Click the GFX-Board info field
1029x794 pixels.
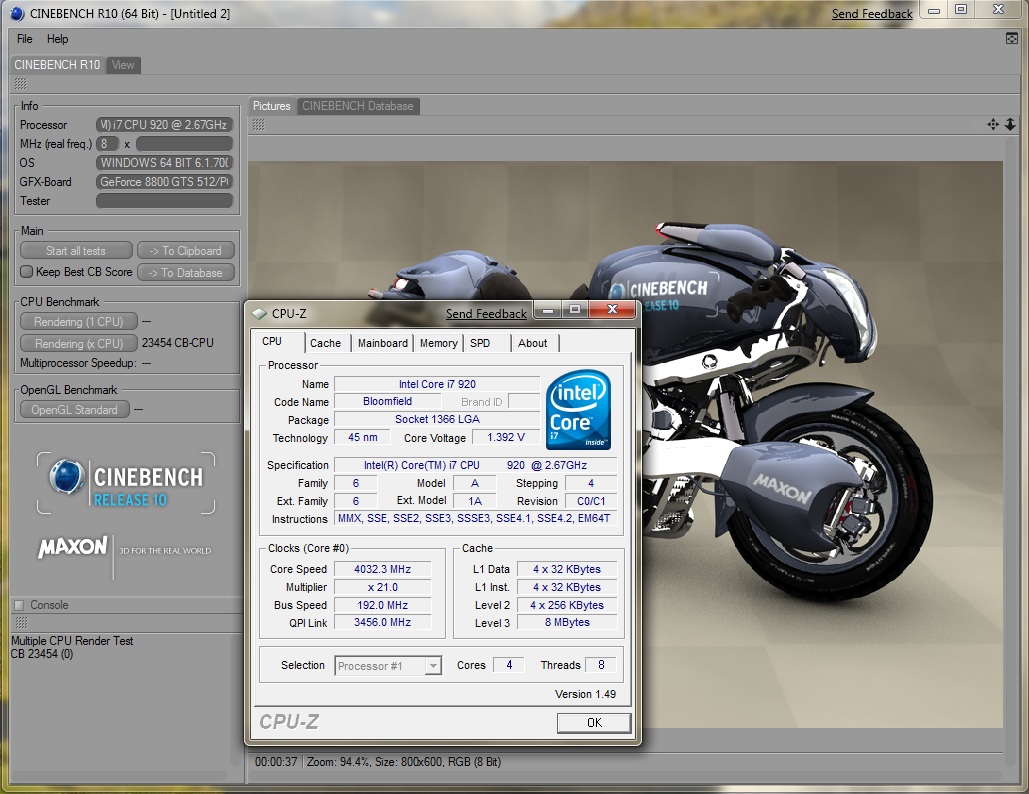[164, 182]
